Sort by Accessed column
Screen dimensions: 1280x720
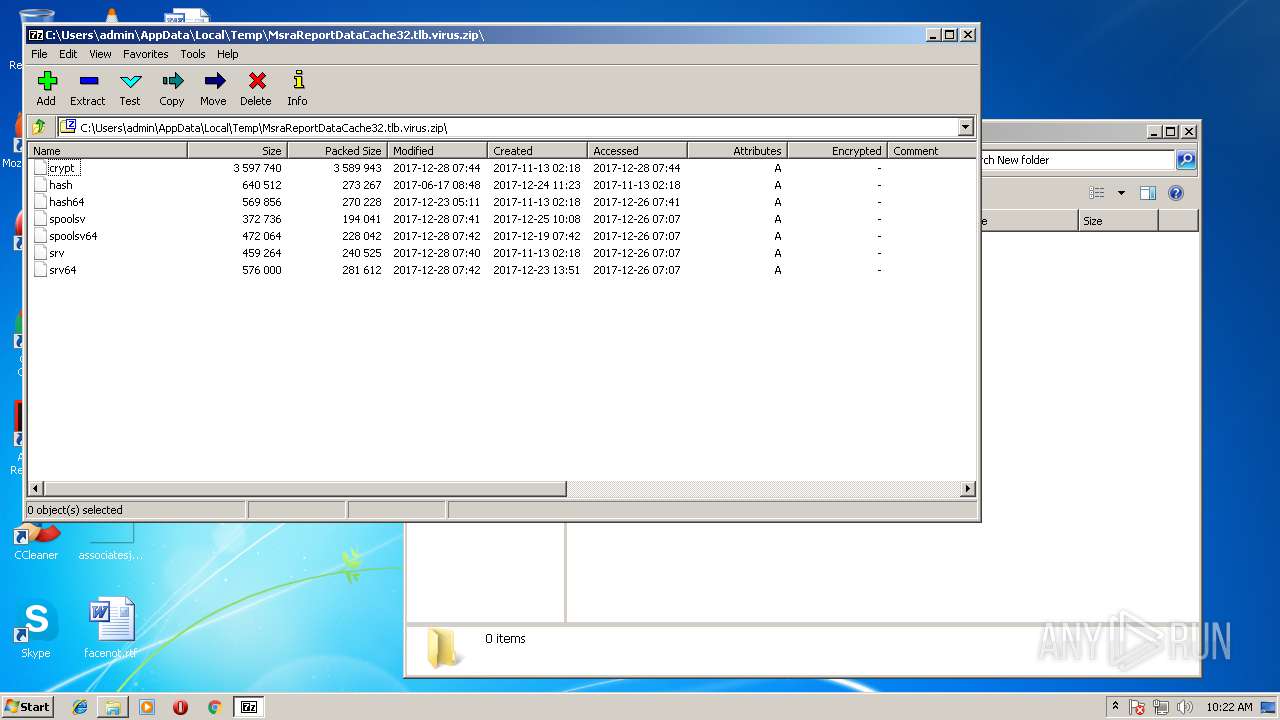click(x=638, y=151)
